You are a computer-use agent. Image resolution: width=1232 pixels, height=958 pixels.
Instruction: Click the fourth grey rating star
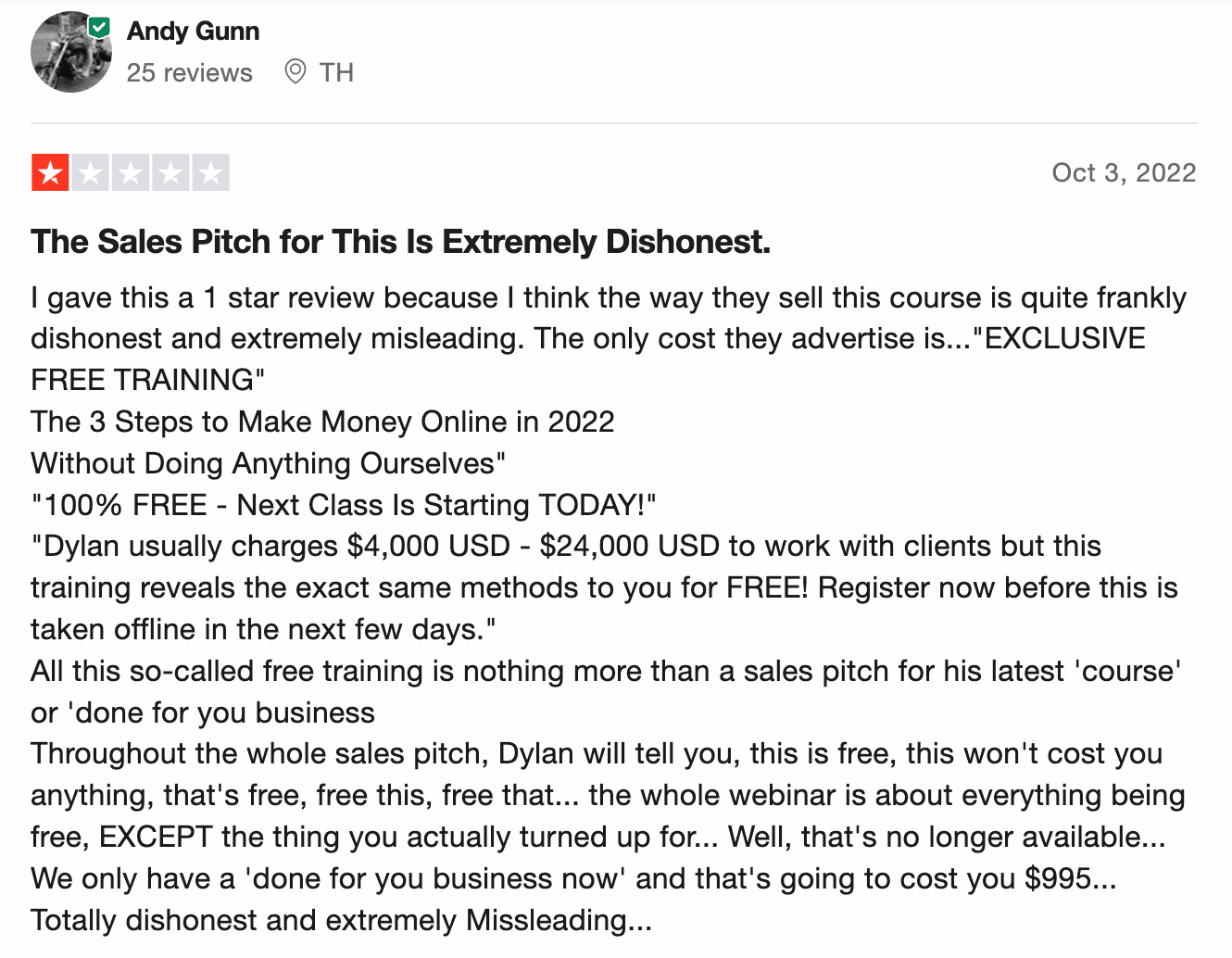pyautogui.click(x=170, y=172)
